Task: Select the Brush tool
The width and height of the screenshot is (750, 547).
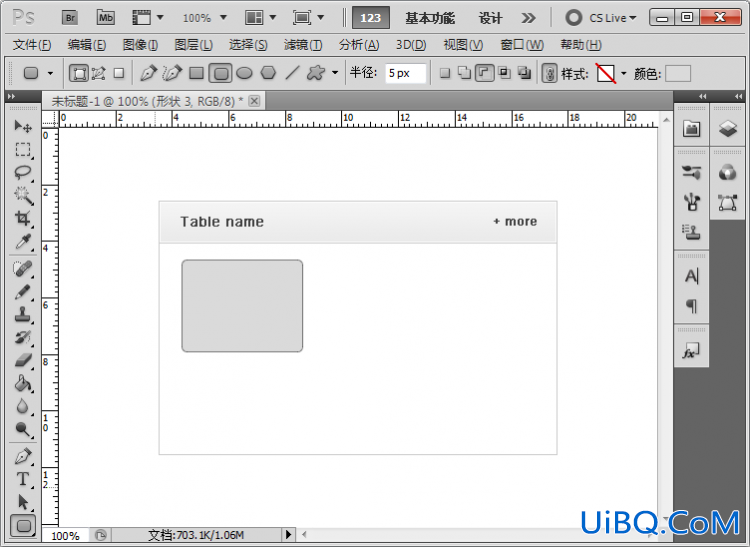Action: click(22, 292)
